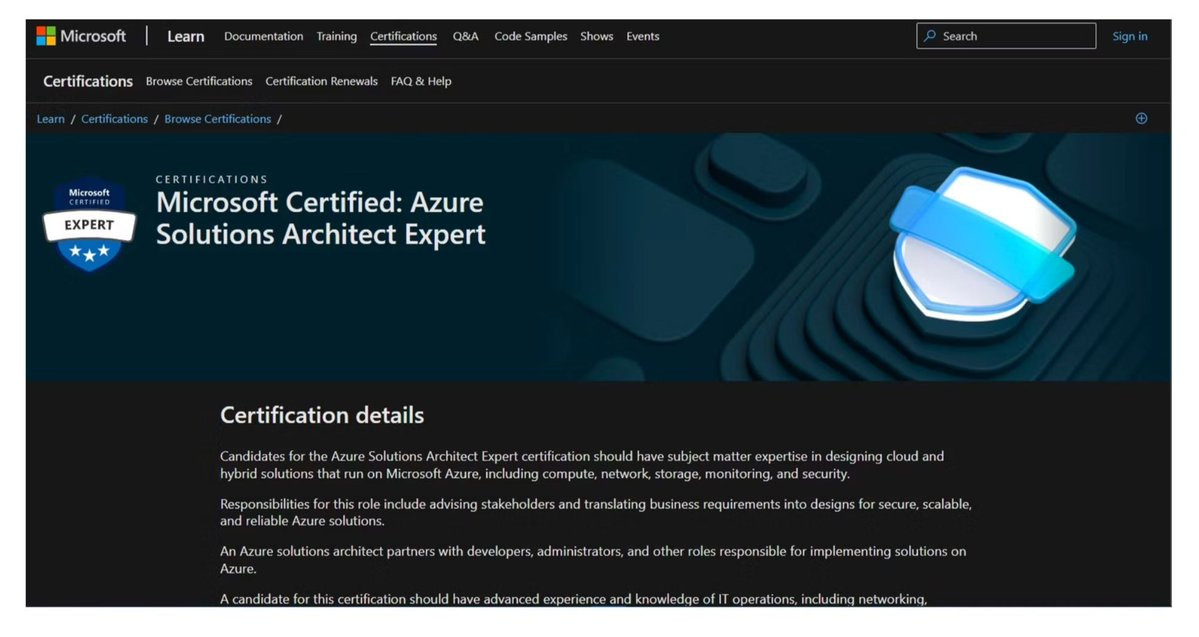
Task: Focus the Search input field
Action: tap(1006, 36)
